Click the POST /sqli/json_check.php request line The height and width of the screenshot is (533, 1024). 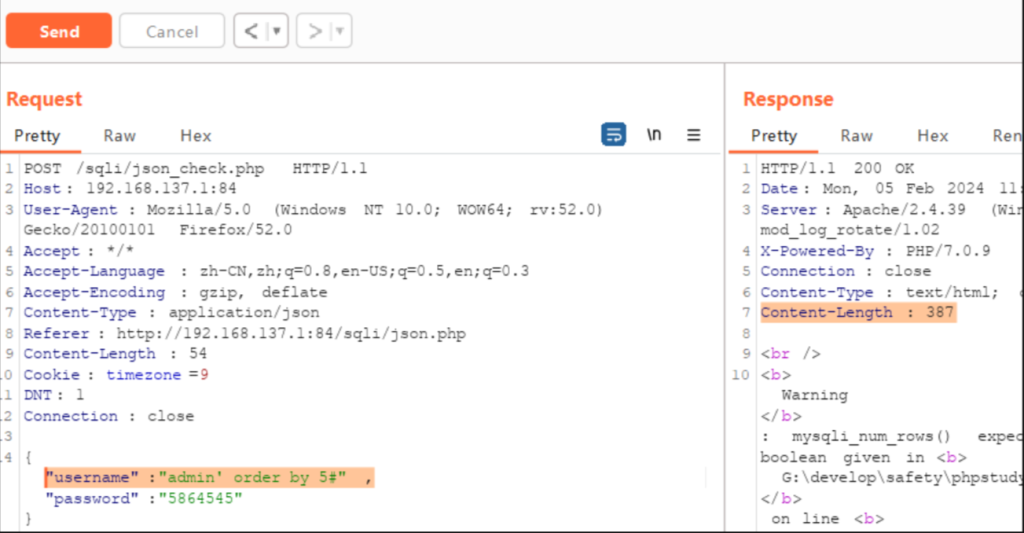(195, 169)
